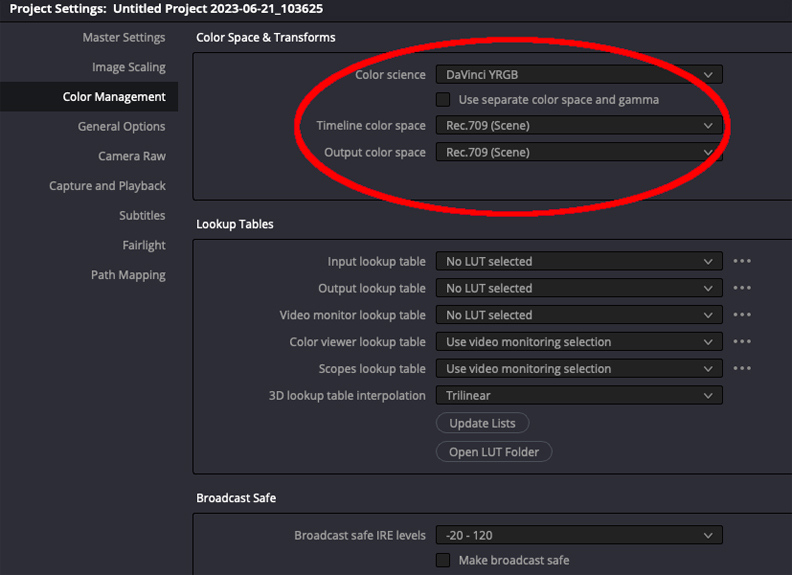
Task: Click the Scopes lookup table label
Action: [372, 368]
